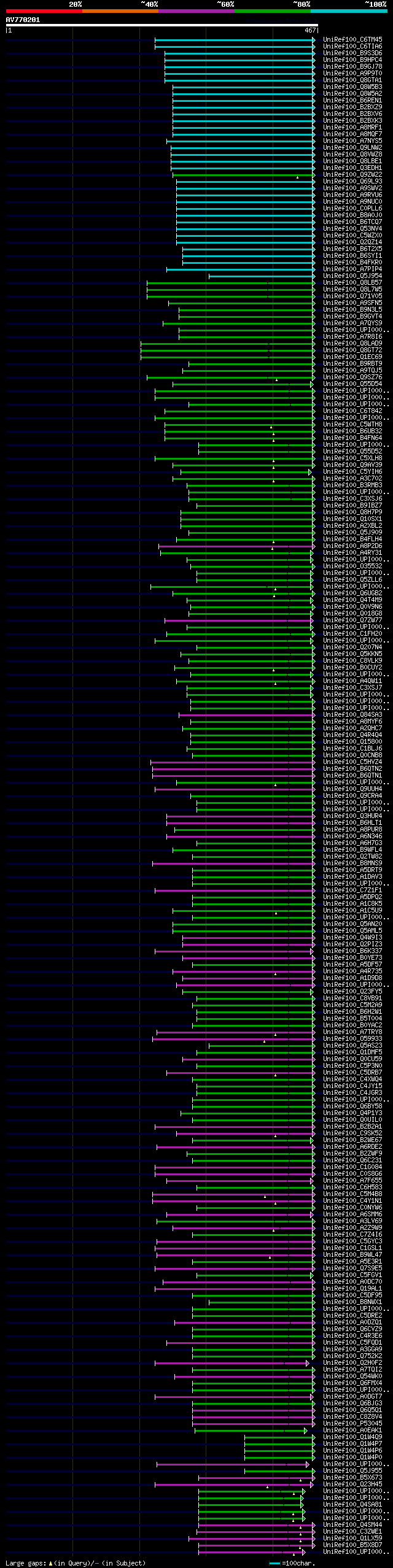The image size is (393, 1568).
Task: Open hit UniRef100_Q8GTA1
Action: click(x=352, y=80)
